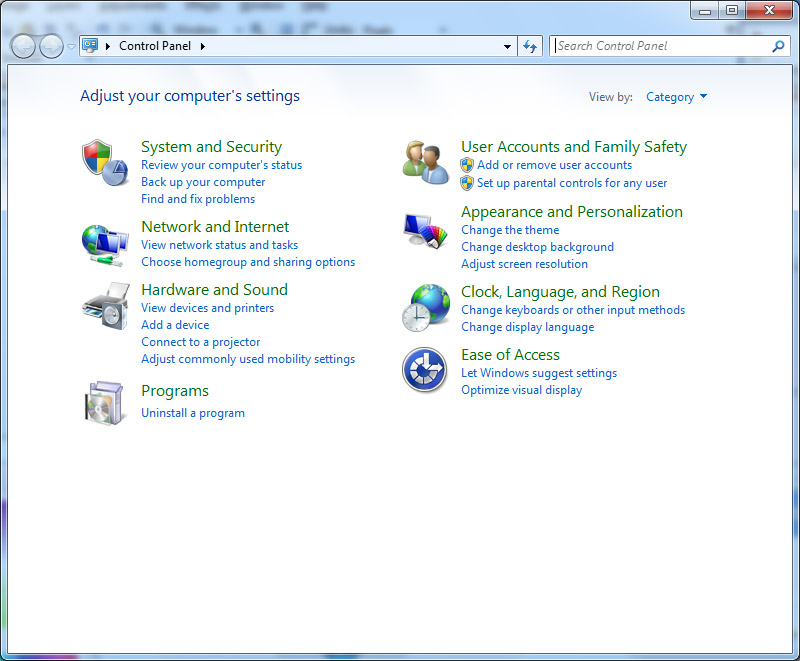
Task: Click the magnifier icon in search box
Action: coord(778,46)
